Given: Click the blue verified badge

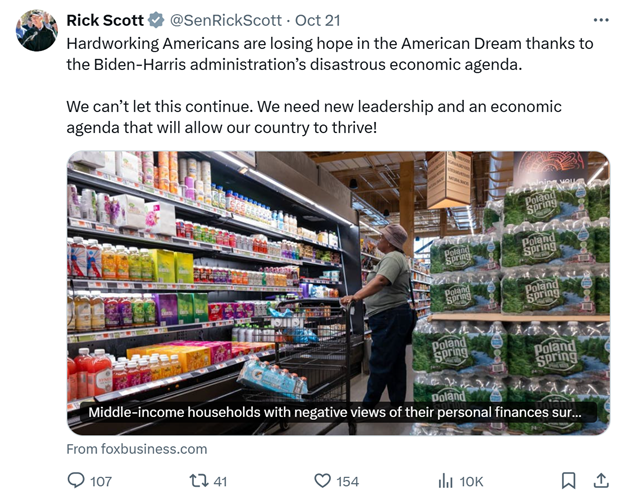Looking at the screenshot, I should pyautogui.click(x=156, y=20).
